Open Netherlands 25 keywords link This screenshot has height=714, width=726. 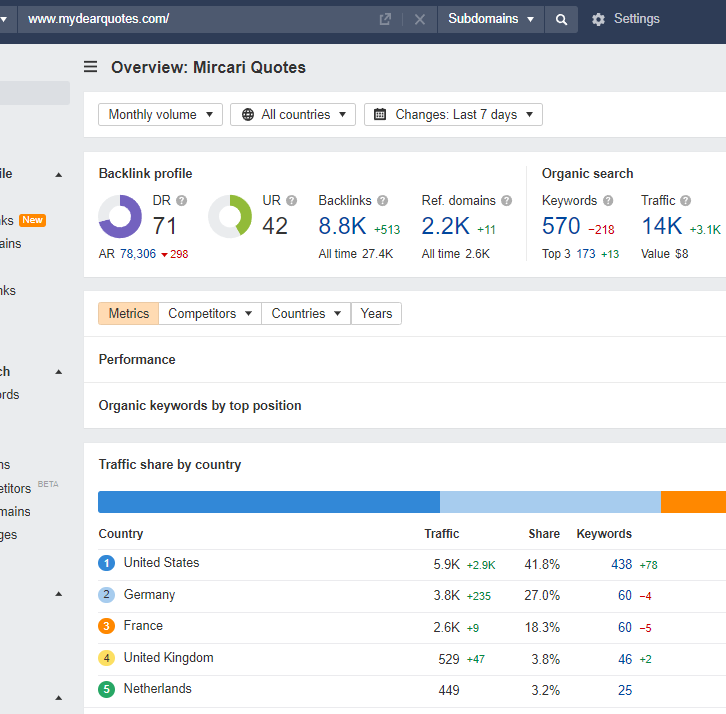pyautogui.click(x=625, y=690)
